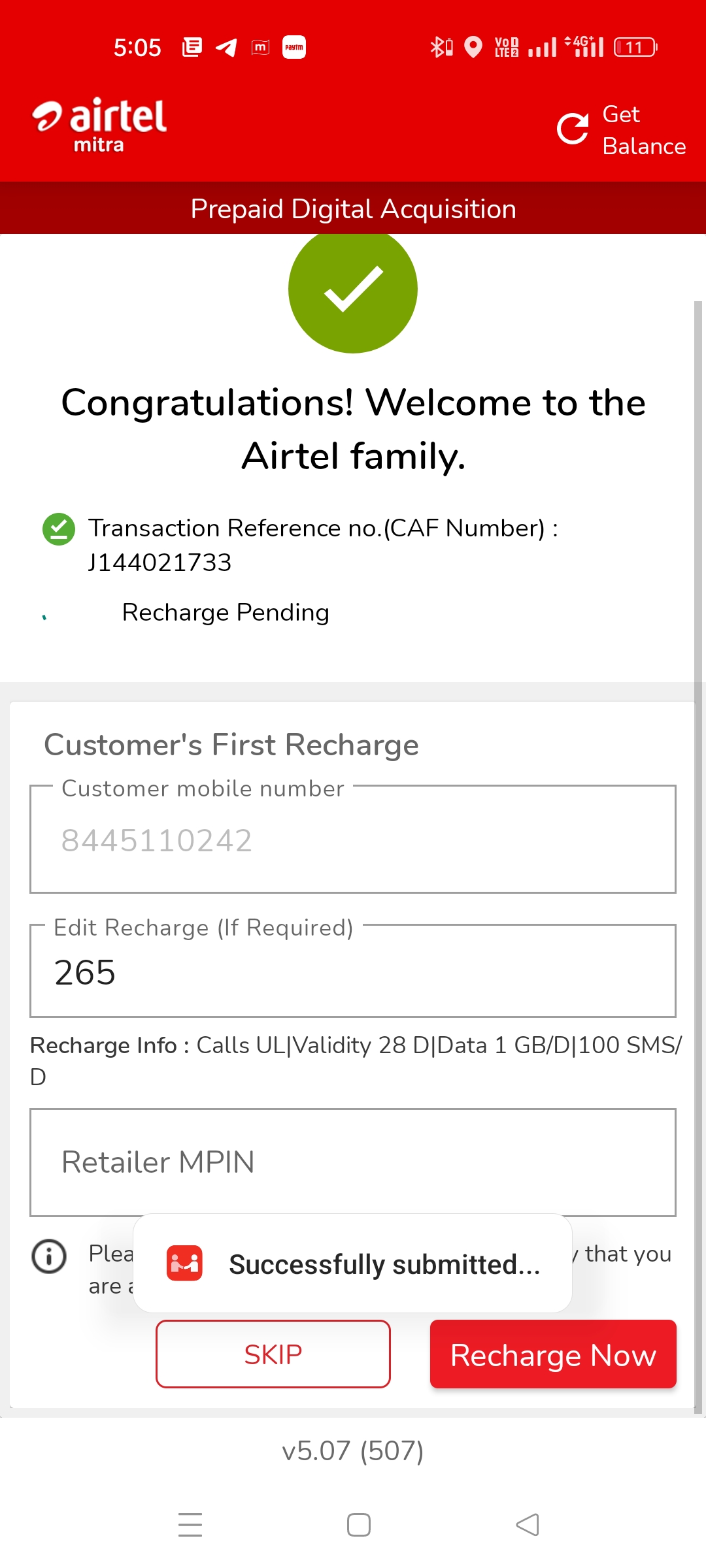Tap the green transaction reference check icon
The image size is (706, 1568).
coord(59,529)
